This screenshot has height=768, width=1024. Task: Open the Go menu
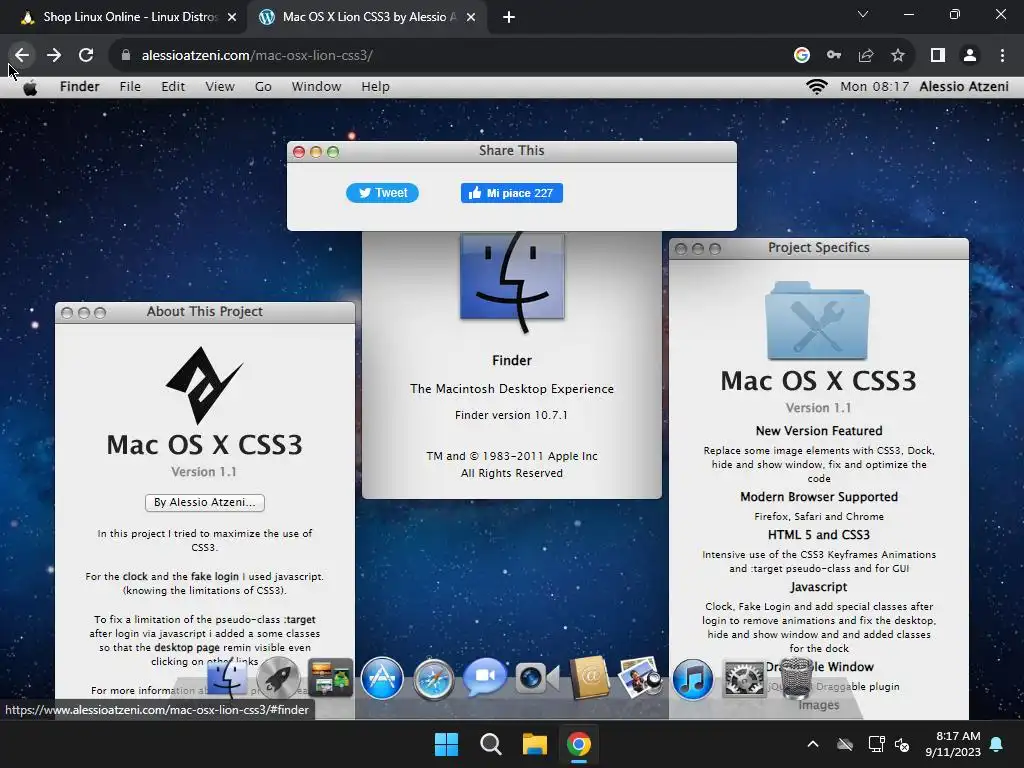pyautogui.click(x=263, y=87)
